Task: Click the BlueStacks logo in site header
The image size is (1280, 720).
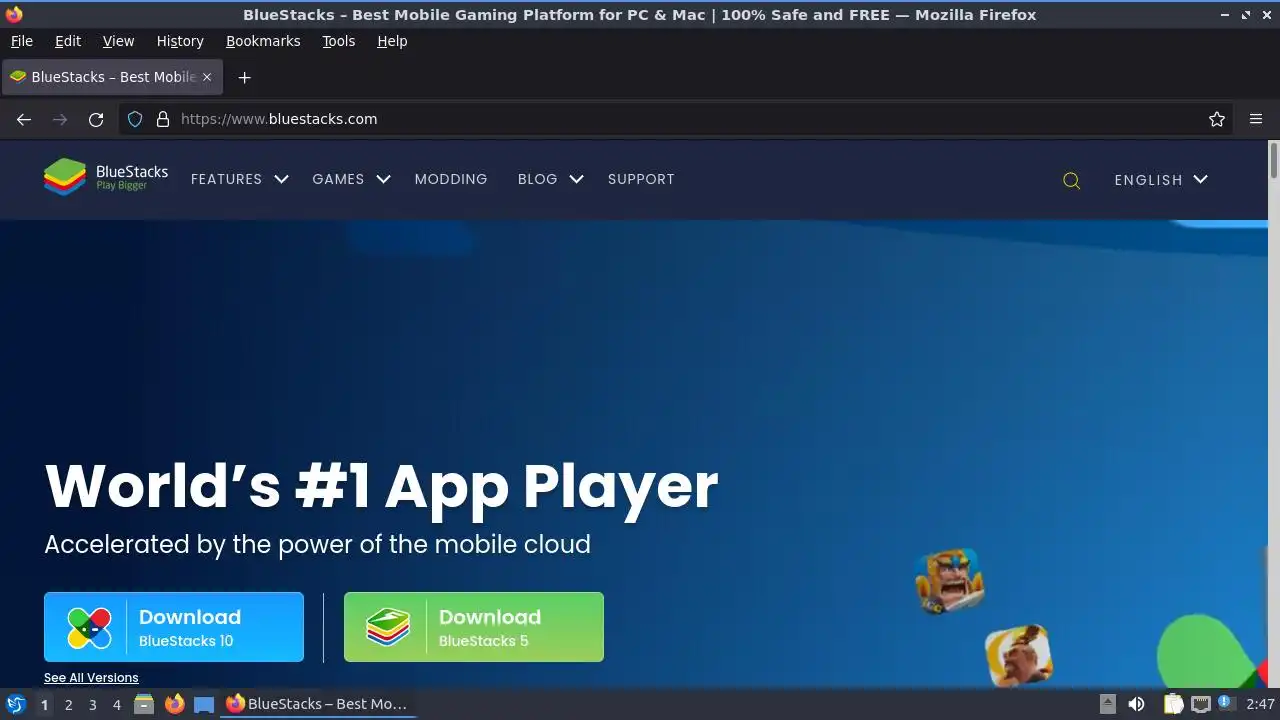Action: [x=106, y=177]
